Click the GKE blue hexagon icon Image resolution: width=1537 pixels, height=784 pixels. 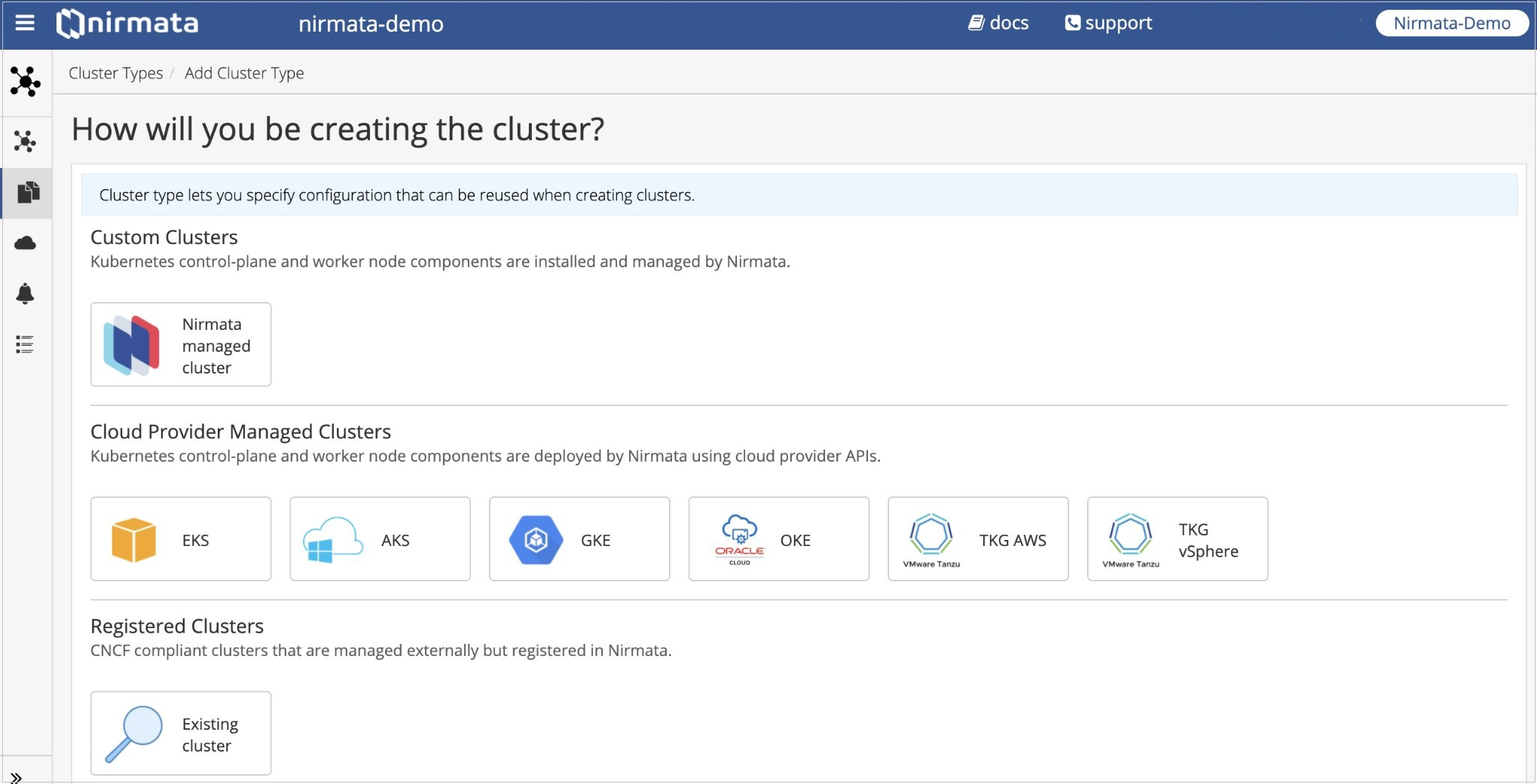tap(536, 540)
